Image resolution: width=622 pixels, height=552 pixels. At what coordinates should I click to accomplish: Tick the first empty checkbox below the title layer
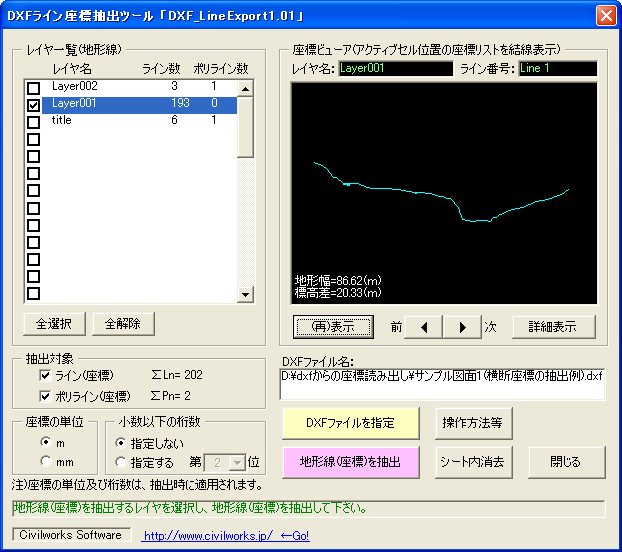(33, 139)
